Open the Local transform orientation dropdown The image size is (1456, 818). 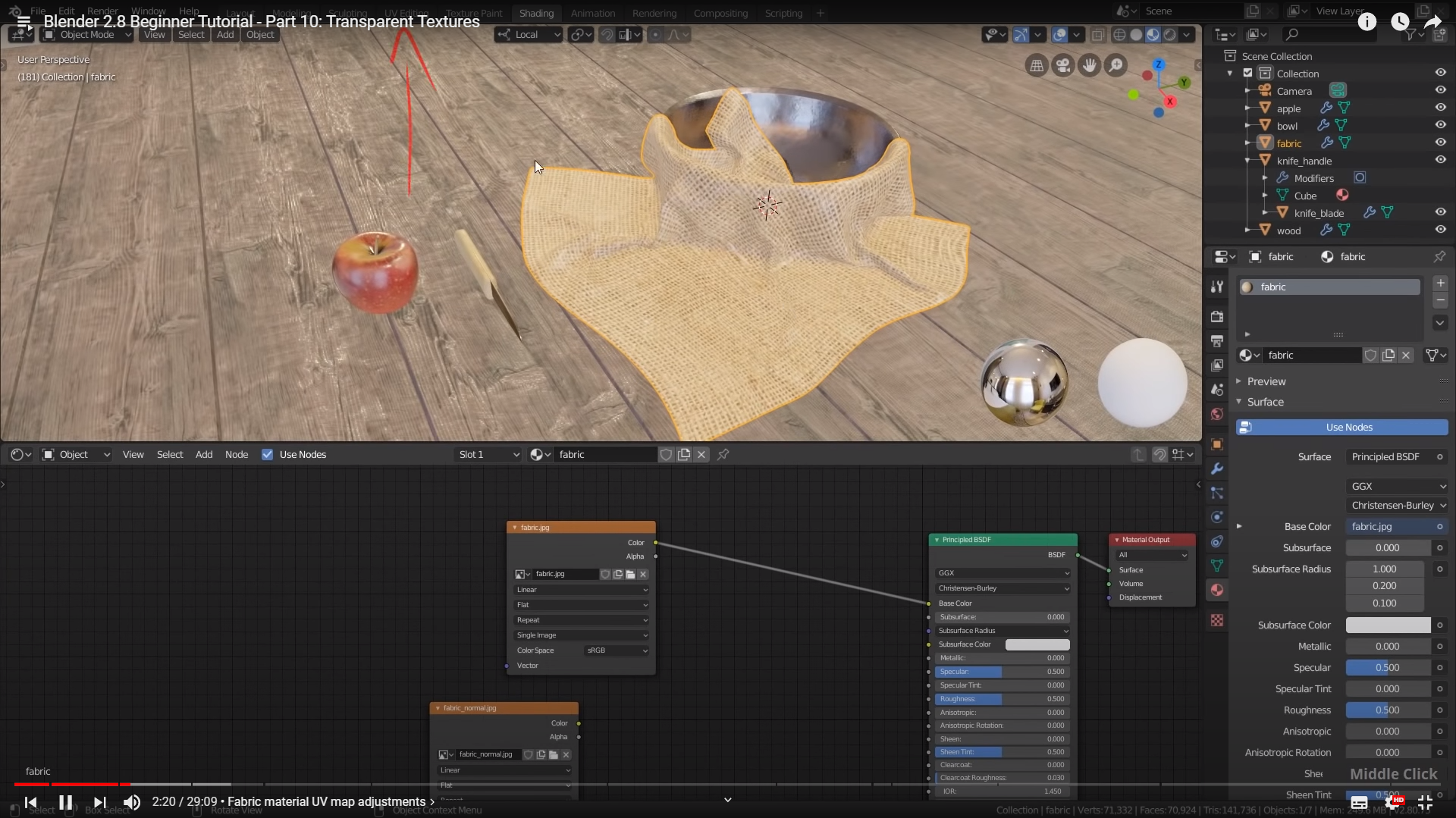(528, 35)
